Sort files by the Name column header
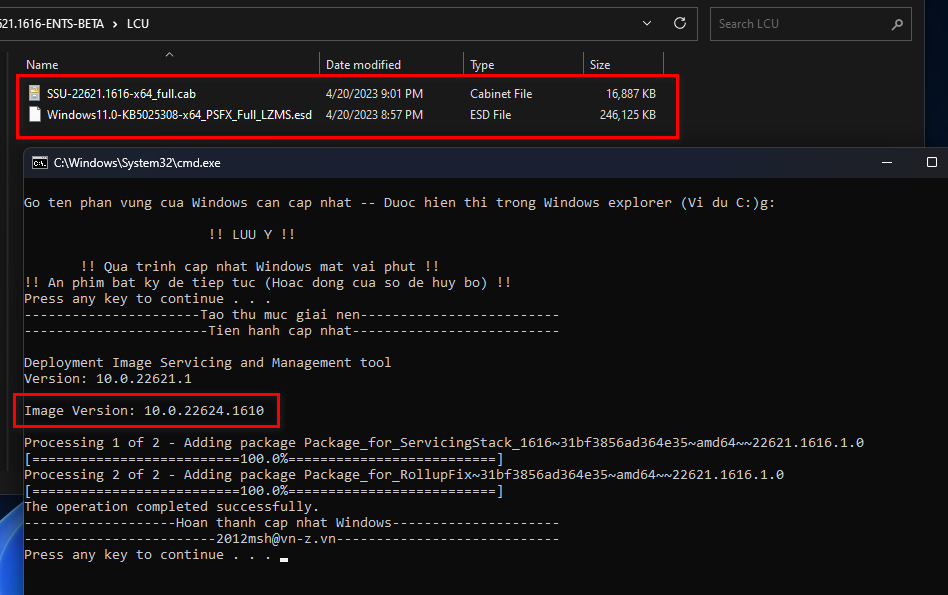 (x=42, y=65)
